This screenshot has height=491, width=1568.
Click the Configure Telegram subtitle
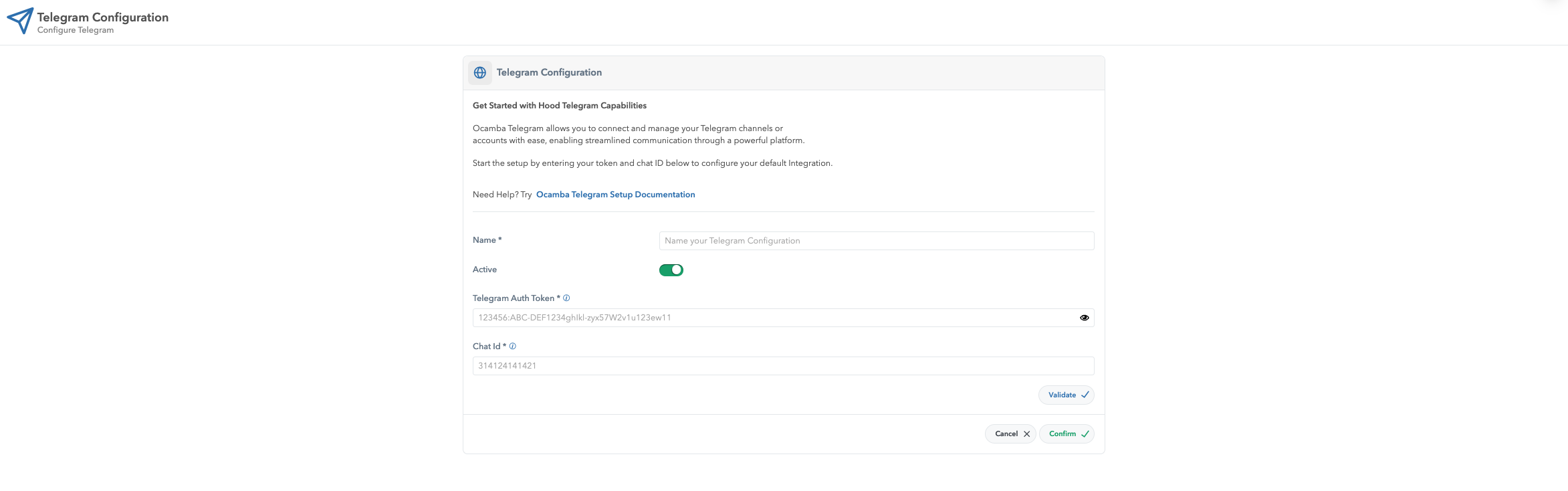click(x=76, y=30)
